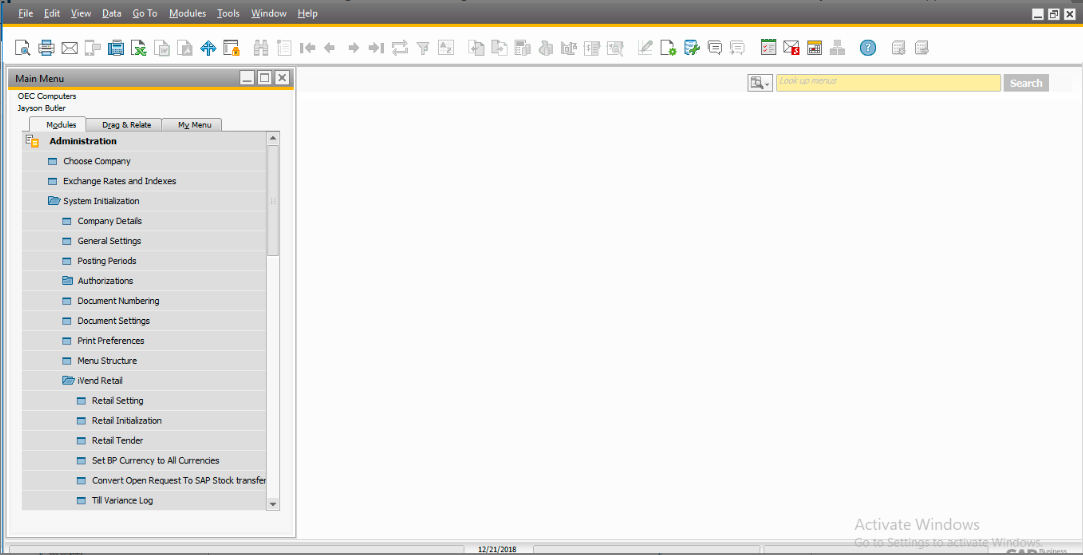Click the Volume and Weight scale icon
Image resolution: width=1083 pixels, height=555 pixels.
pos(569,48)
